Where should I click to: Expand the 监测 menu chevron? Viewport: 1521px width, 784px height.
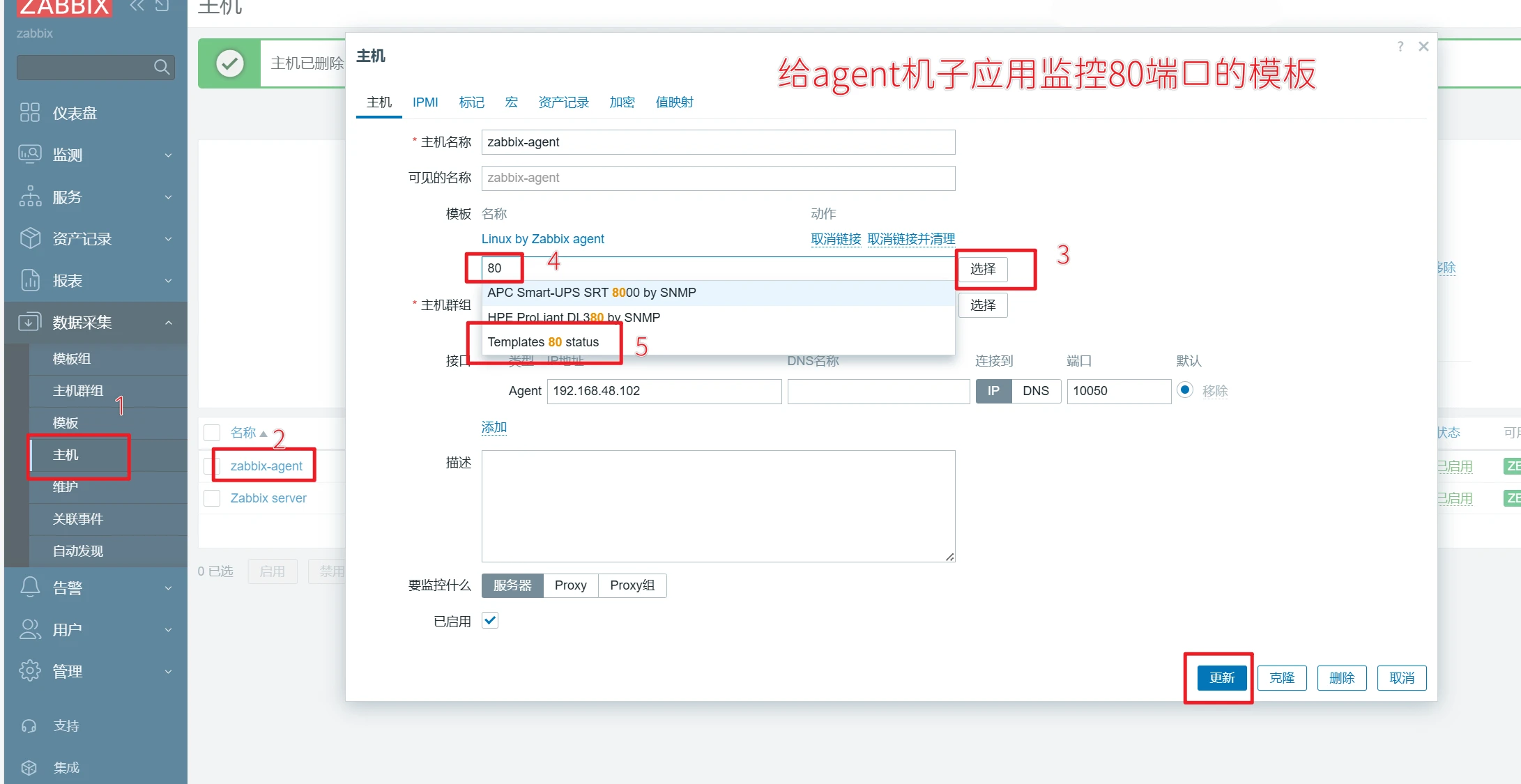coord(168,155)
